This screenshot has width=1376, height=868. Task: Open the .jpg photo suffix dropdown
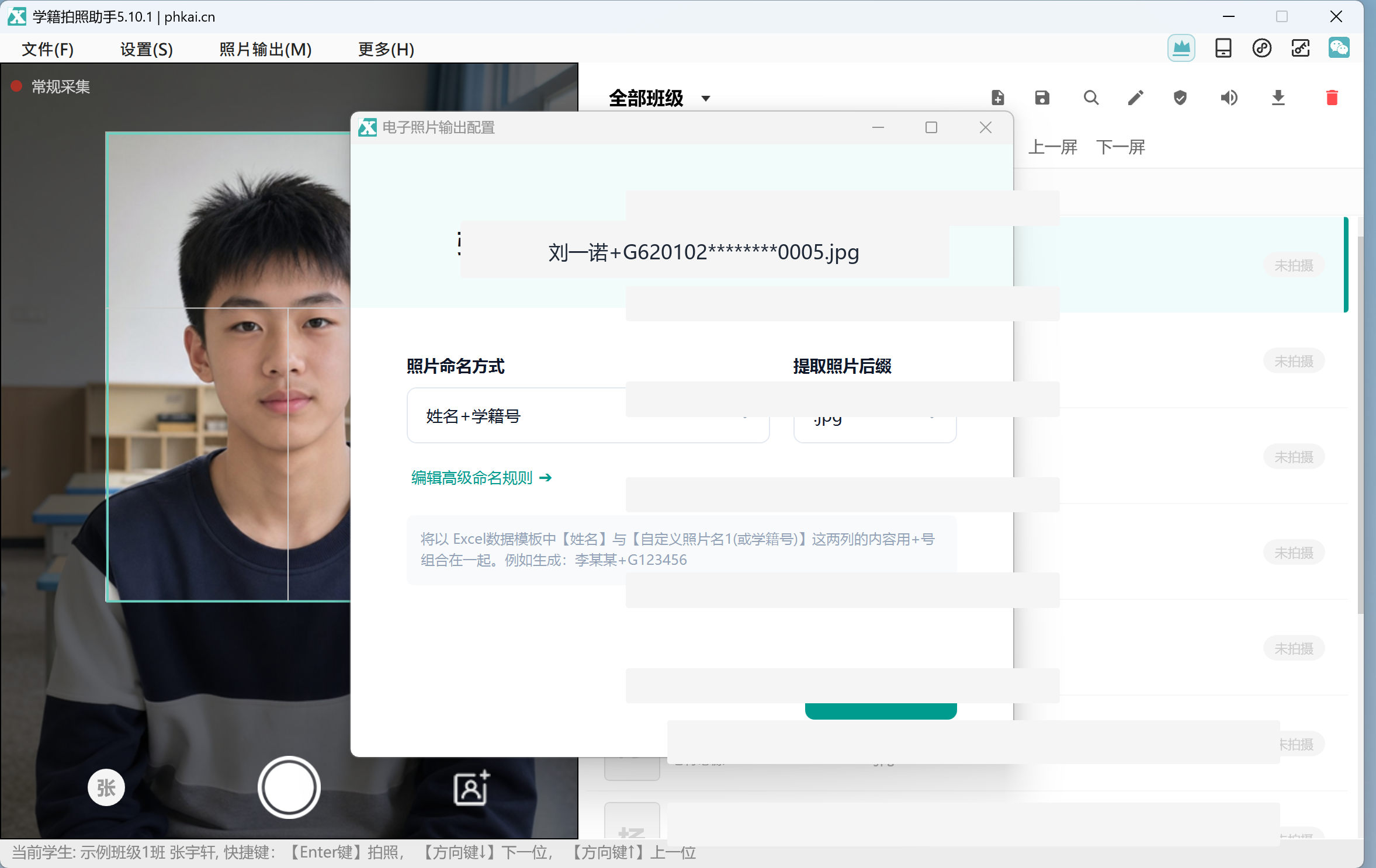click(x=874, y=416)
